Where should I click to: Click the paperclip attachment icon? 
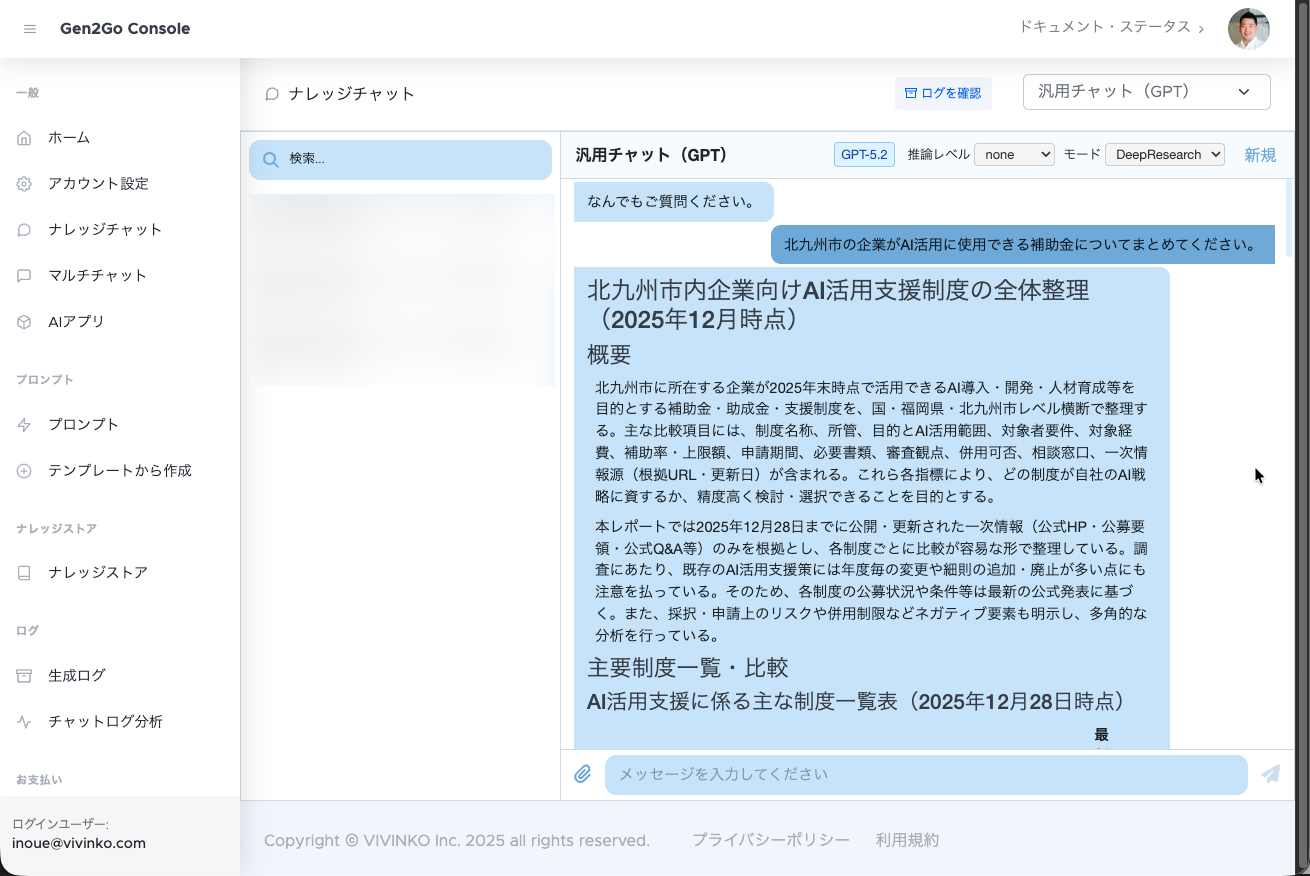click(583, 774)
